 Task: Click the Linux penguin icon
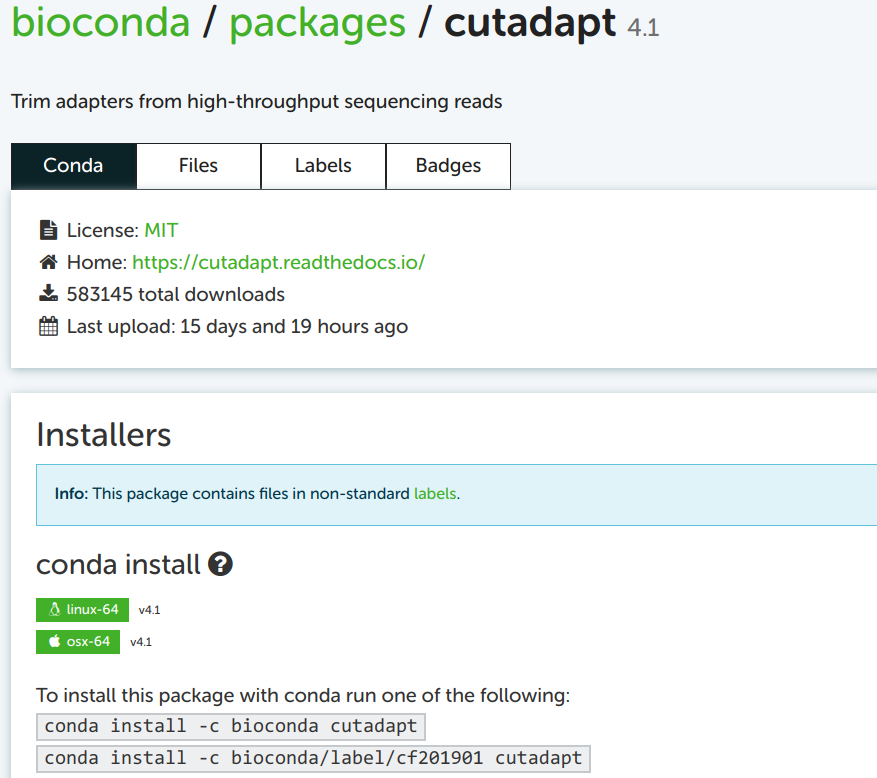54,609
